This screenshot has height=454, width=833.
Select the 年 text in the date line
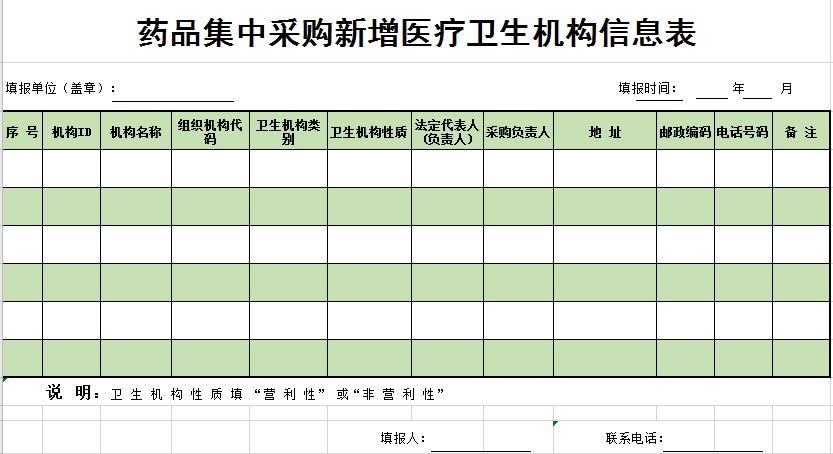pos(738,88)
